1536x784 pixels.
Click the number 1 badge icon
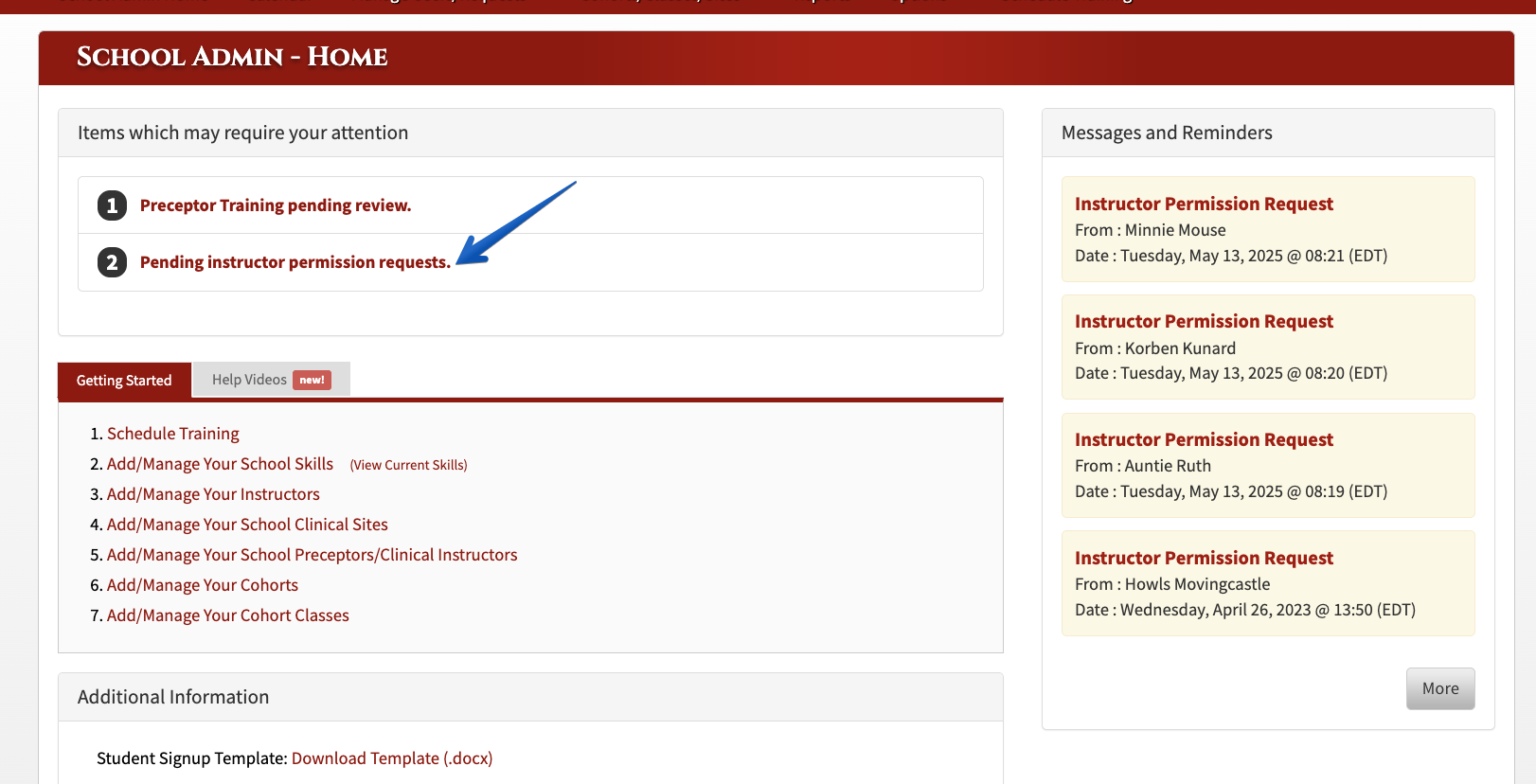(x=112, y=205)
